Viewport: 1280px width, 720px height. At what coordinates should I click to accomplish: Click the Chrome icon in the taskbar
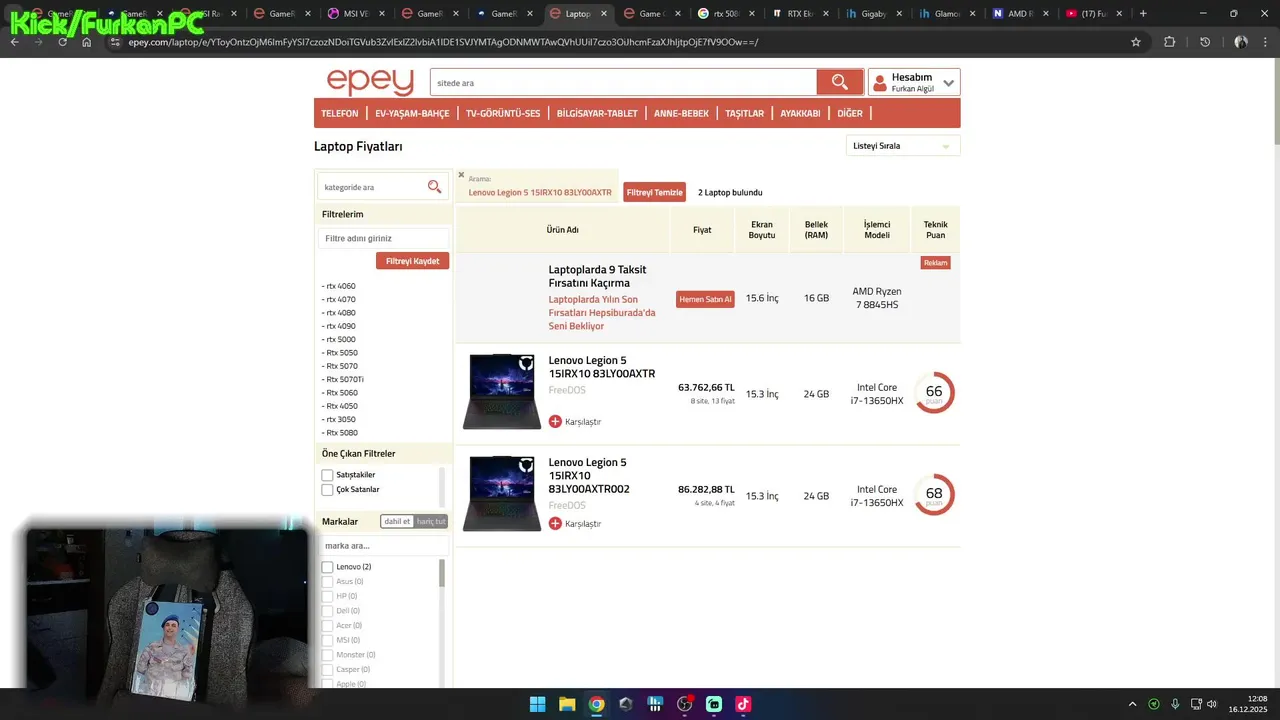pyautogui.click(x=596, y=704)
